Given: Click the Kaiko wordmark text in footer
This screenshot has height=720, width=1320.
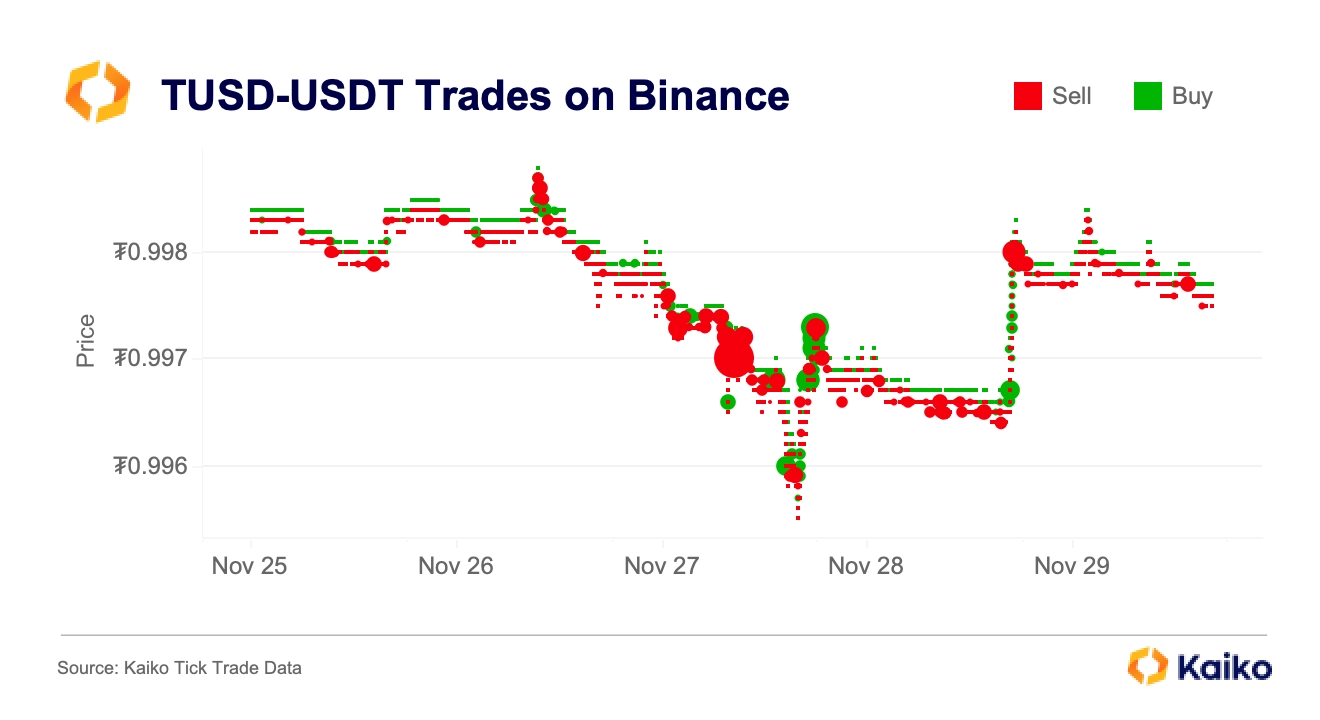Looking at the screenshot, I should pos(1225,667).
